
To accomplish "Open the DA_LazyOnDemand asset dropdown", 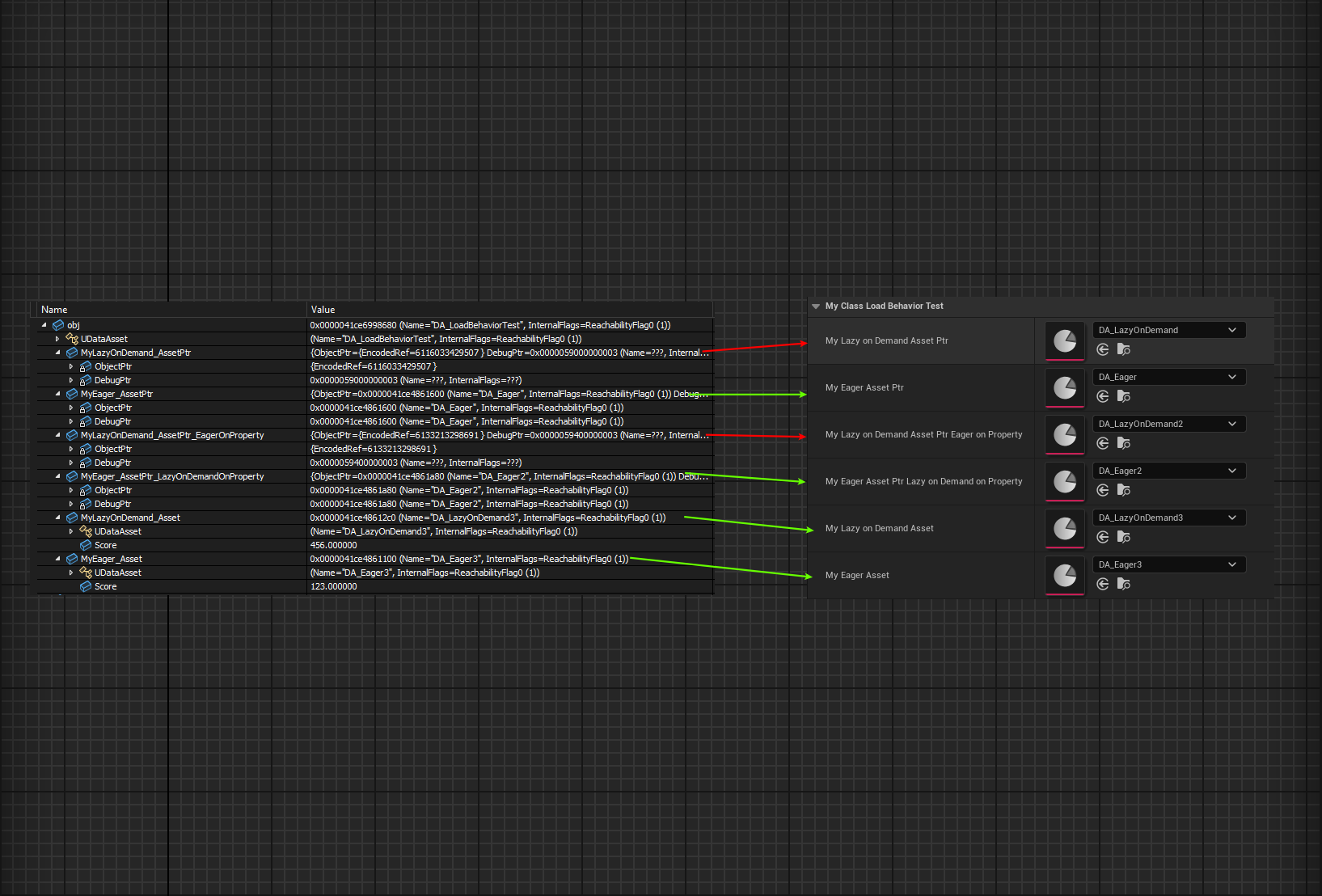I will [1168, 330].
